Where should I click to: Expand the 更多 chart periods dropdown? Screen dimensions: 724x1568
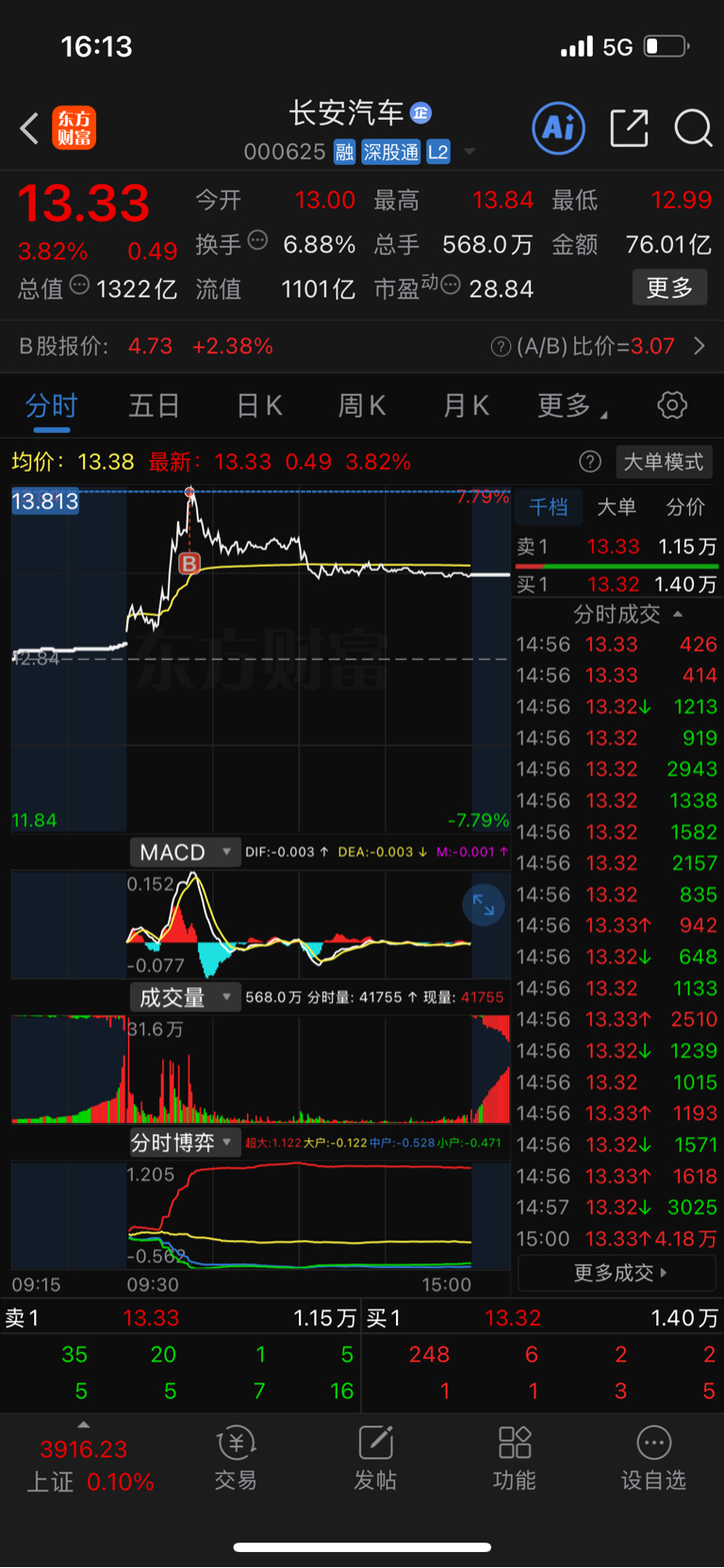pyautogui.click(x=572, y=406)
